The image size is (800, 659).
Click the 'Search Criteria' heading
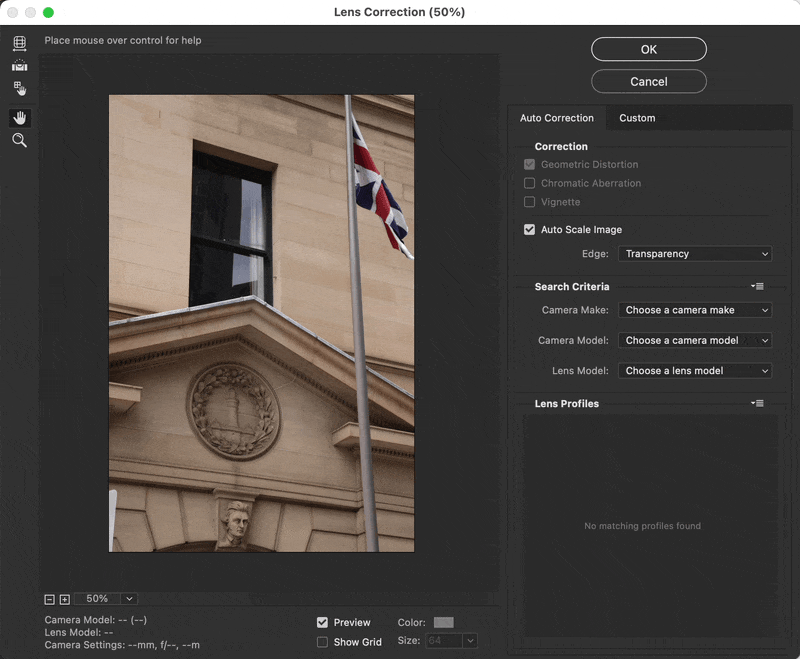[571, 287]
